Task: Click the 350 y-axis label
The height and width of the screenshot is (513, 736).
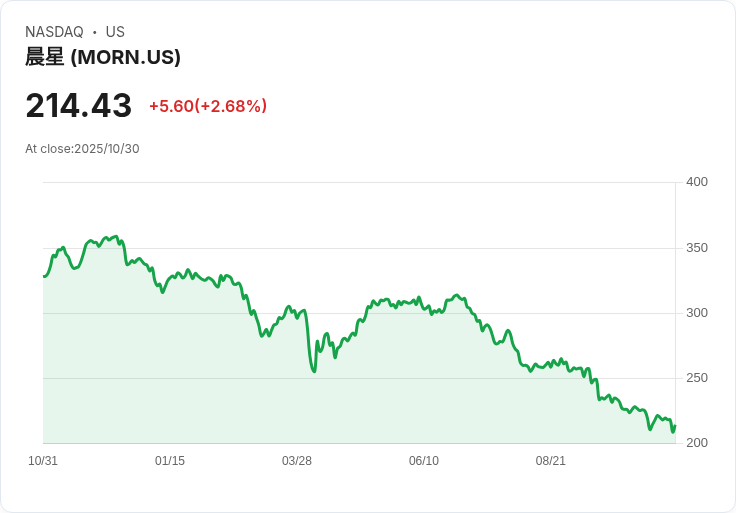Action: click(696, 248)
